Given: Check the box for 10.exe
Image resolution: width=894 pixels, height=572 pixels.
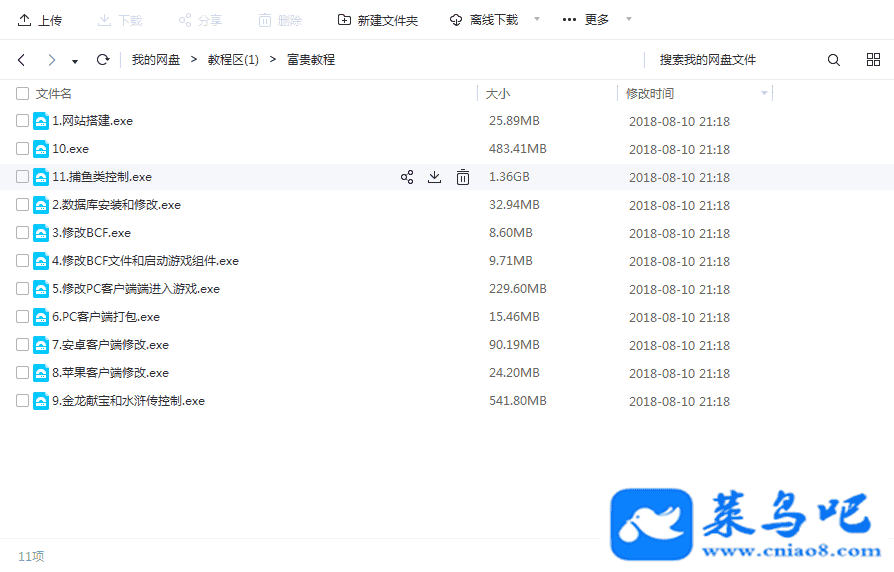Looking at the screenshot, I should (x=22, y=149).
